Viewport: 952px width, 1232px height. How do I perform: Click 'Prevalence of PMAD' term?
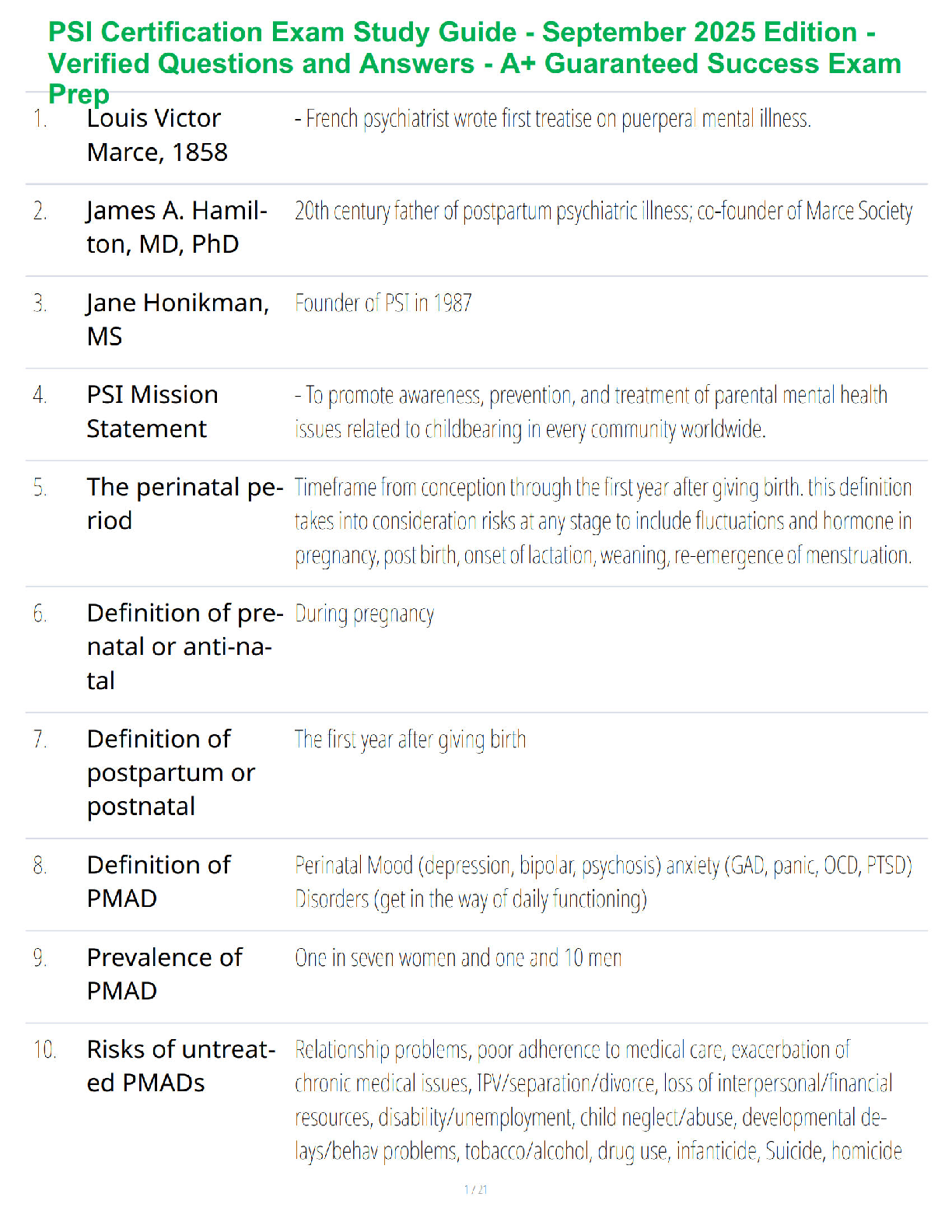pos(165,974)
